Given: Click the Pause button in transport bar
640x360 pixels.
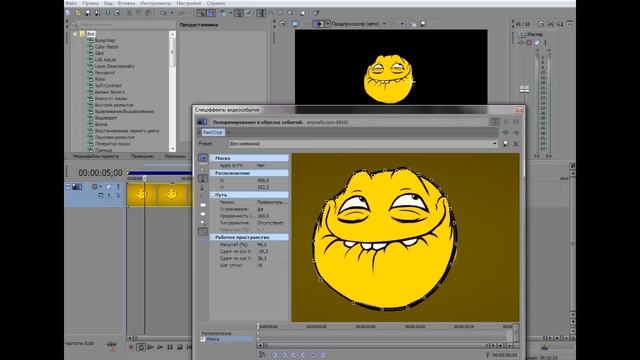Looking at the screenshot, I should 170,347.
